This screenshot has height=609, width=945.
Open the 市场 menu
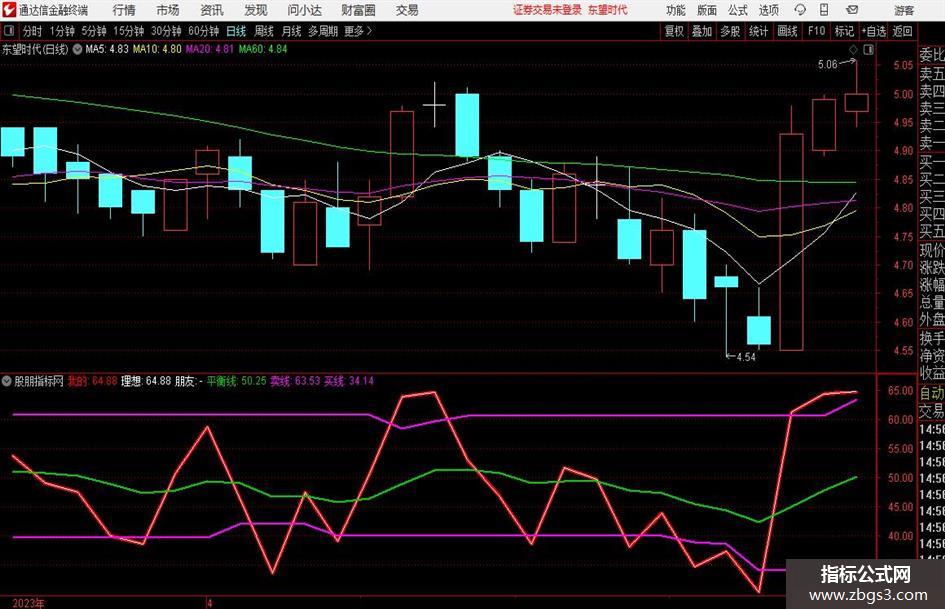click(x=168, y=10)
